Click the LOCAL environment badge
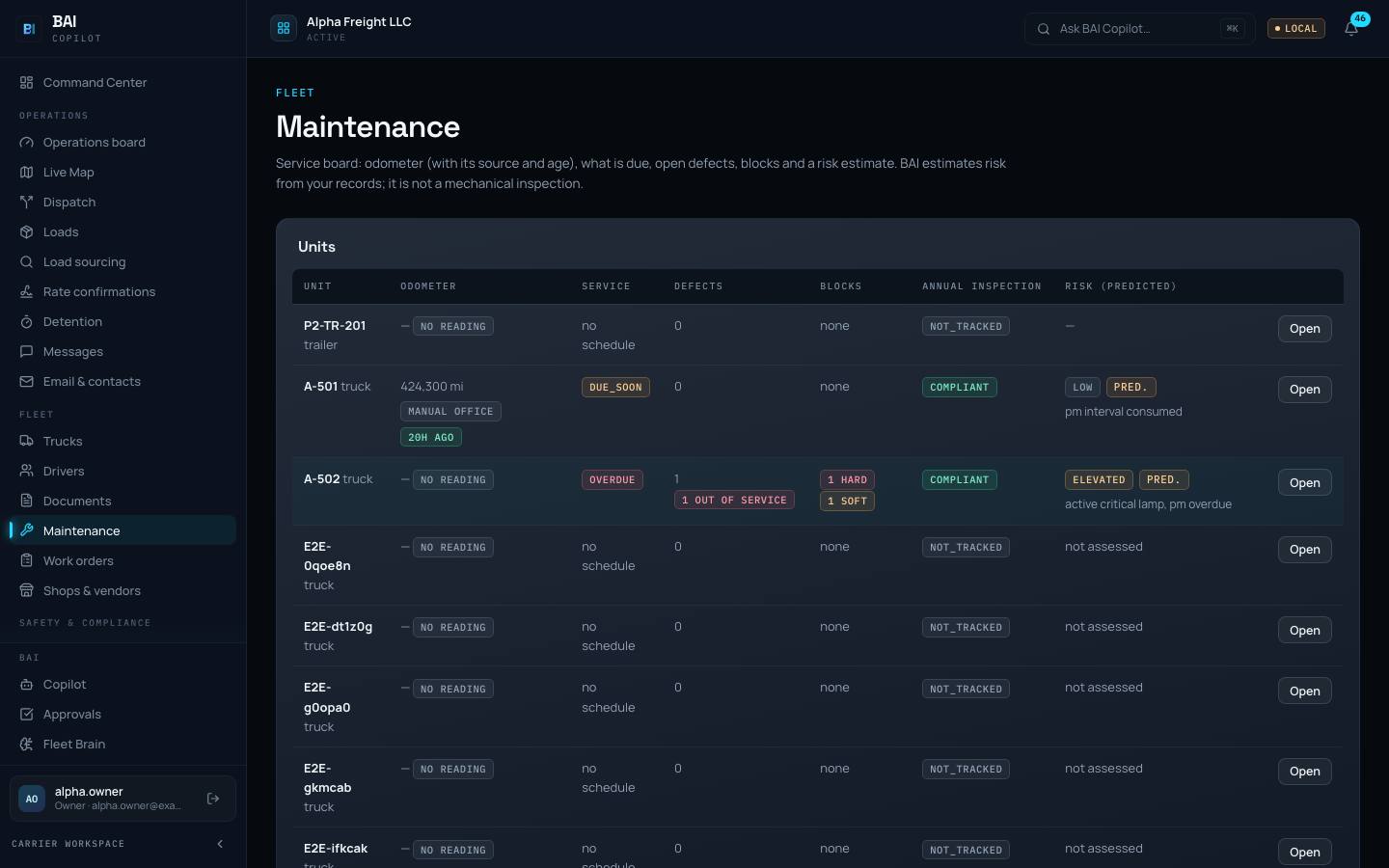The width and height of the screenshot is (1389, 868). click(1295, 29)
